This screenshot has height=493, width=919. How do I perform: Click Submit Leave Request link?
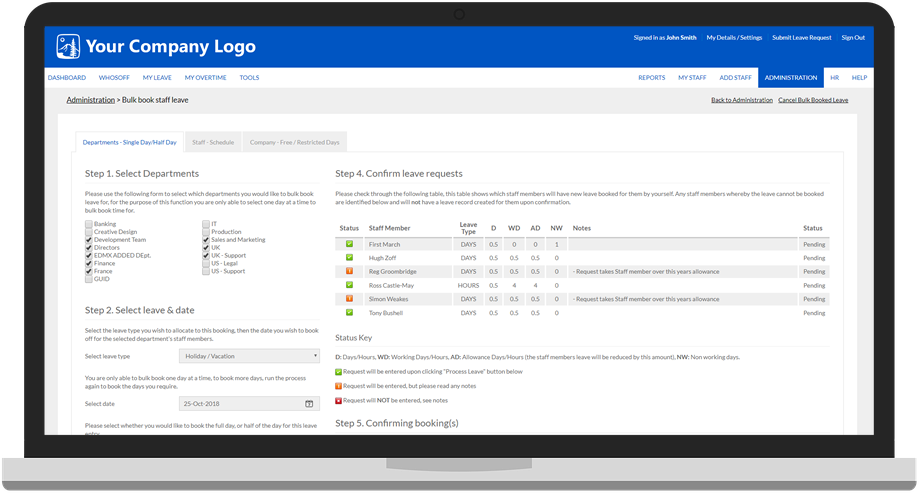click(802, 38)
